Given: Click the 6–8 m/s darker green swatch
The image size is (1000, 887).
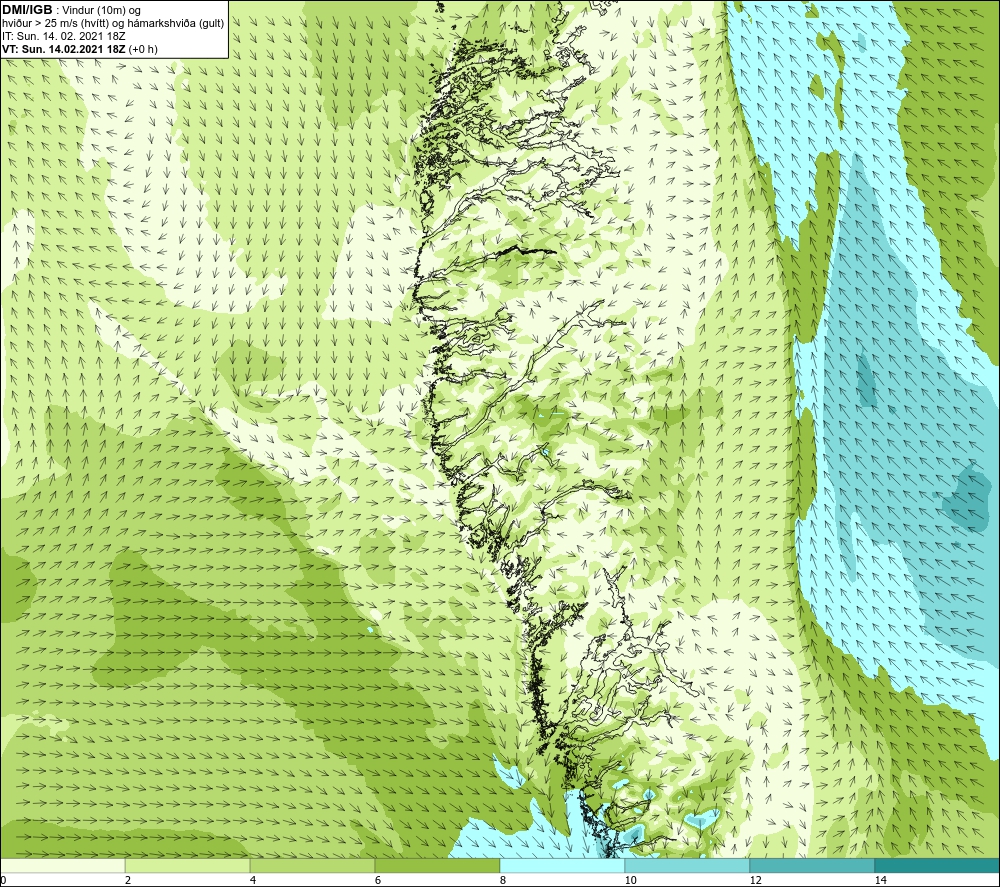Looking at the screenshot, I should [438, 866].
